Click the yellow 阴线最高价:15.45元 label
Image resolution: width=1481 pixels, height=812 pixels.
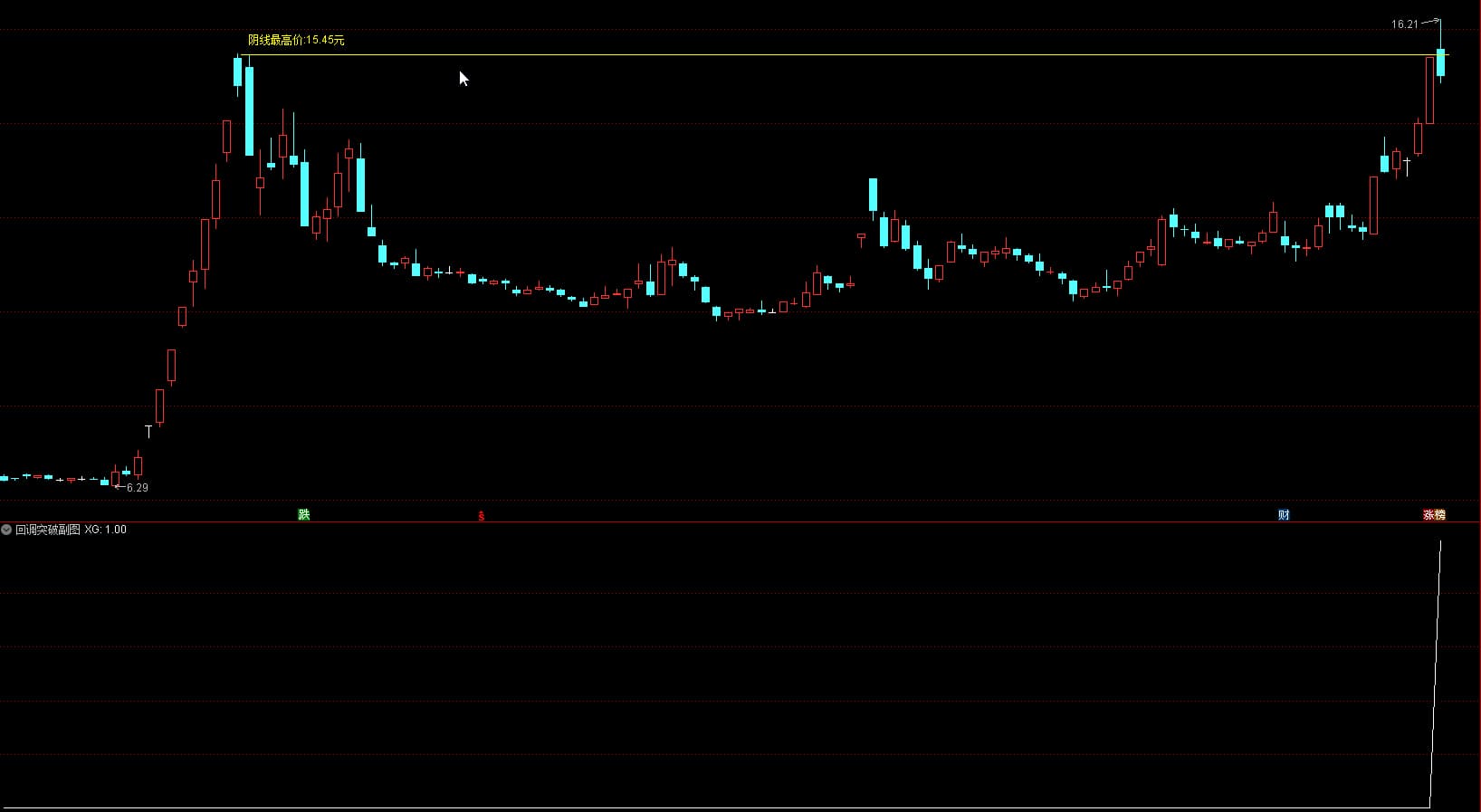click(296, 40)
